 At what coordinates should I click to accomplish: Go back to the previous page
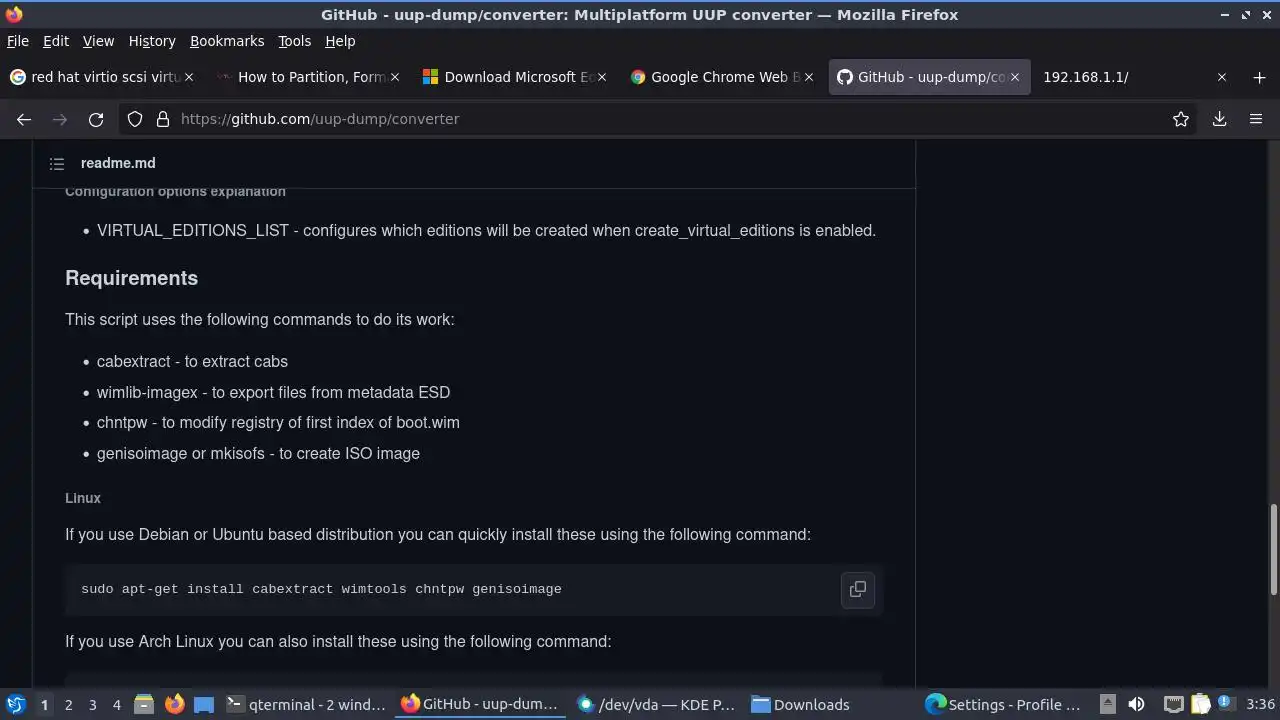coord(24,119)
